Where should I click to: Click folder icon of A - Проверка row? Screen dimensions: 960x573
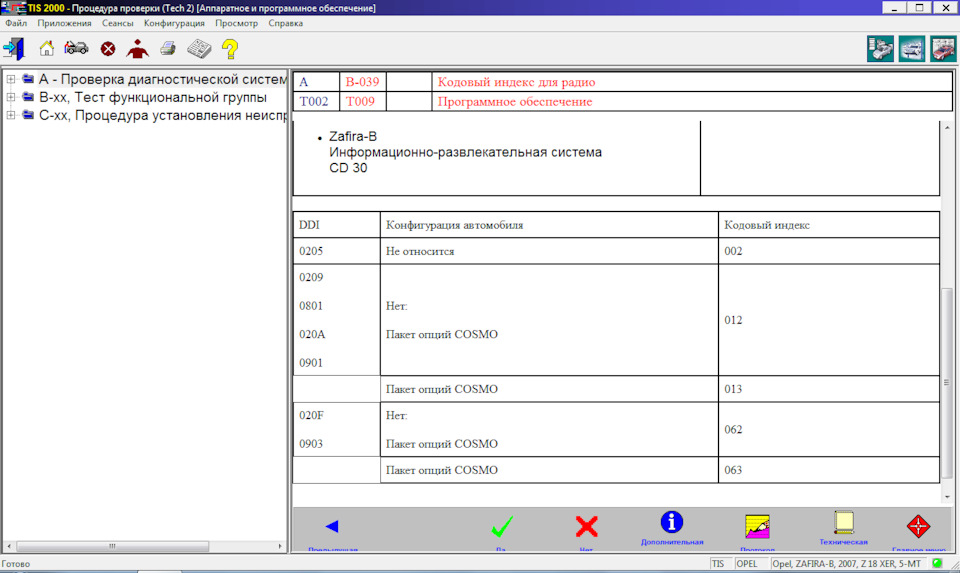pos(28,79)
